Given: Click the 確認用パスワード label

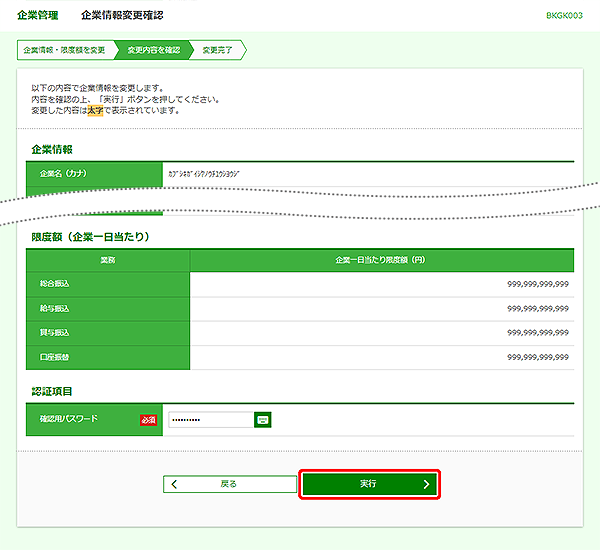Looking at the screenshot, I should click(69, 419).
